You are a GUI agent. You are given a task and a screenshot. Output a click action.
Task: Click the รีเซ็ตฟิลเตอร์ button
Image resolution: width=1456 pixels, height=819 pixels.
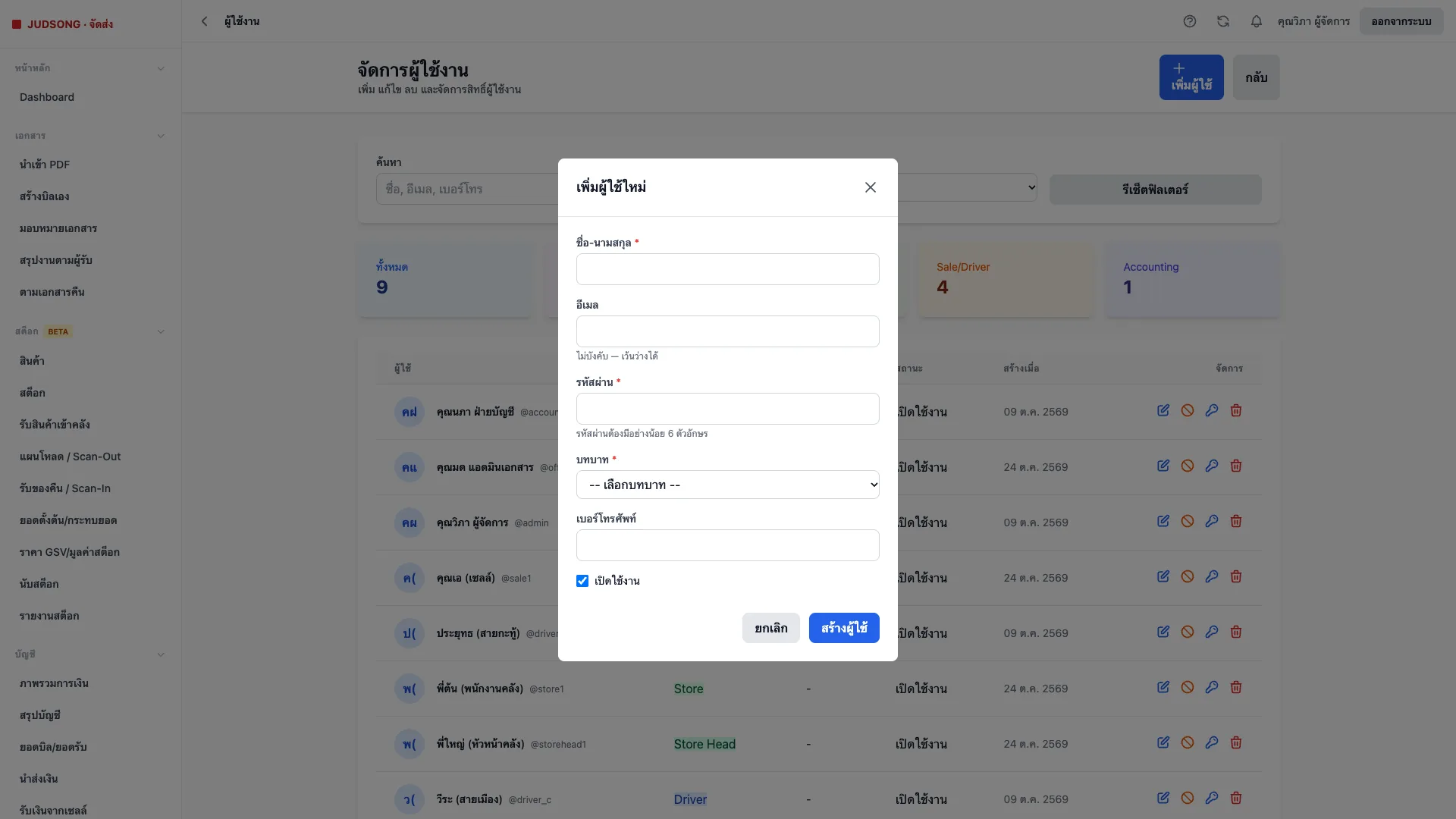pos(1155,190)
